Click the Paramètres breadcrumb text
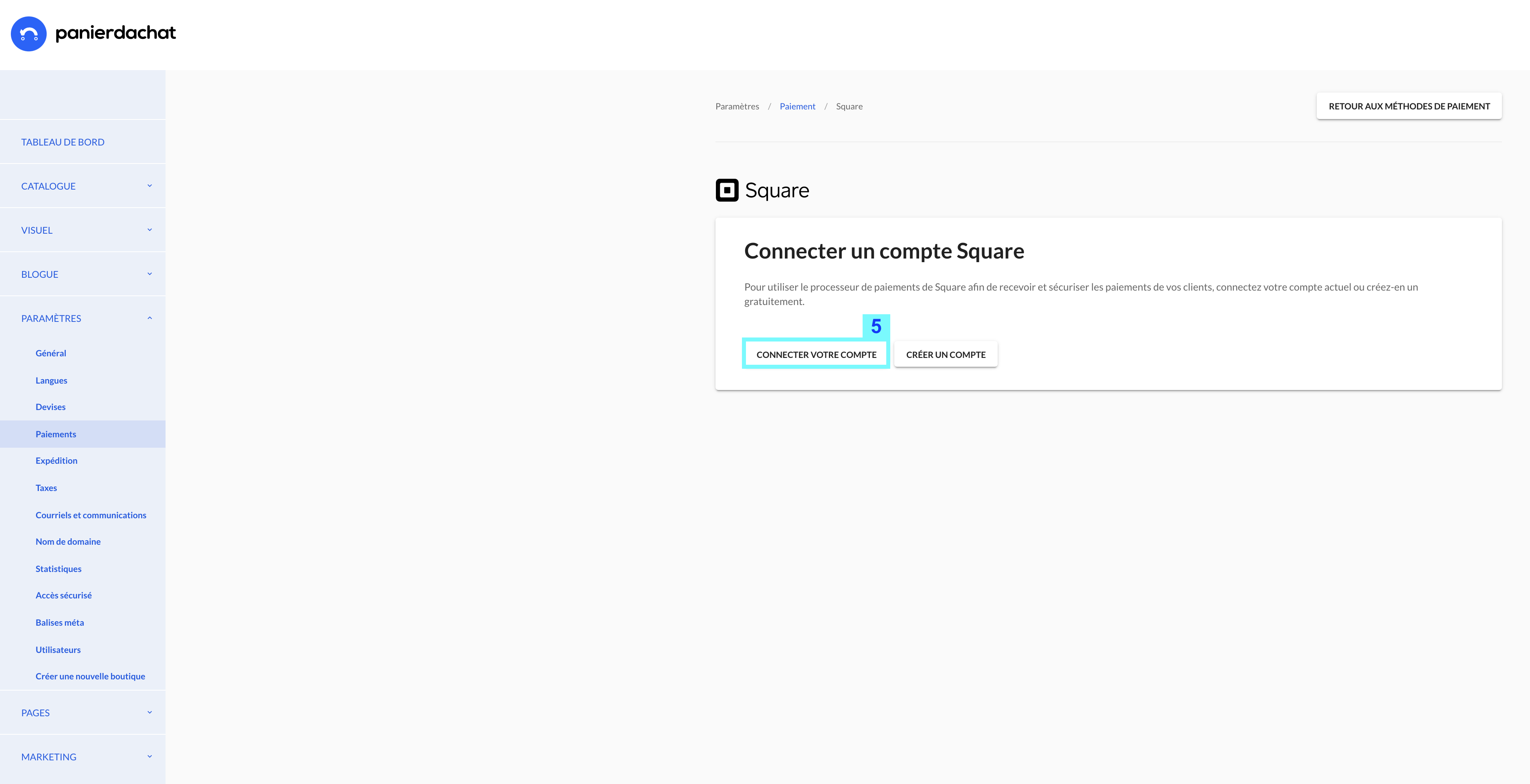Screen dimensions: 1530x784 (737, 106)
